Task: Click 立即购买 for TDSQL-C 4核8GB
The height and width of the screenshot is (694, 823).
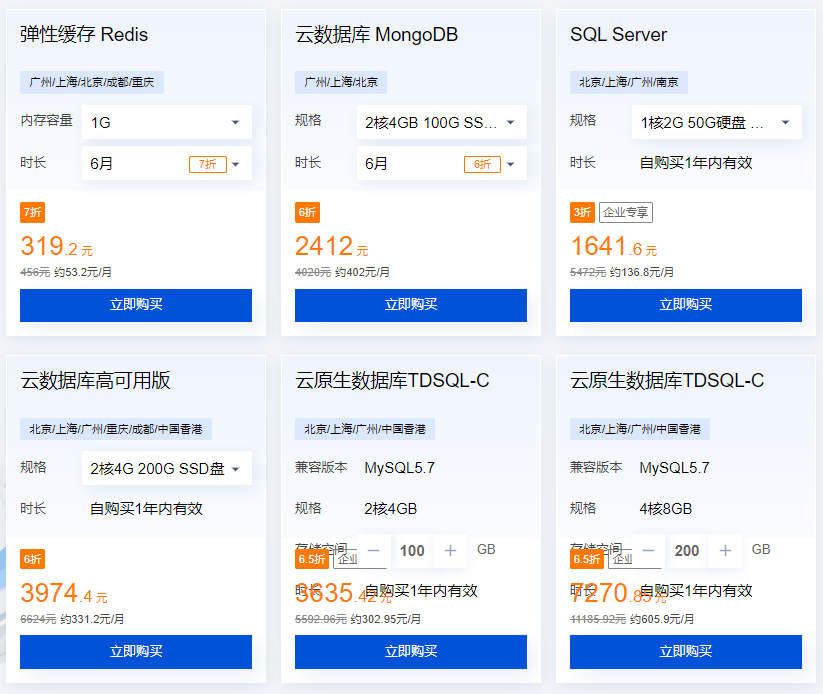Action: (x=685, y=651)
